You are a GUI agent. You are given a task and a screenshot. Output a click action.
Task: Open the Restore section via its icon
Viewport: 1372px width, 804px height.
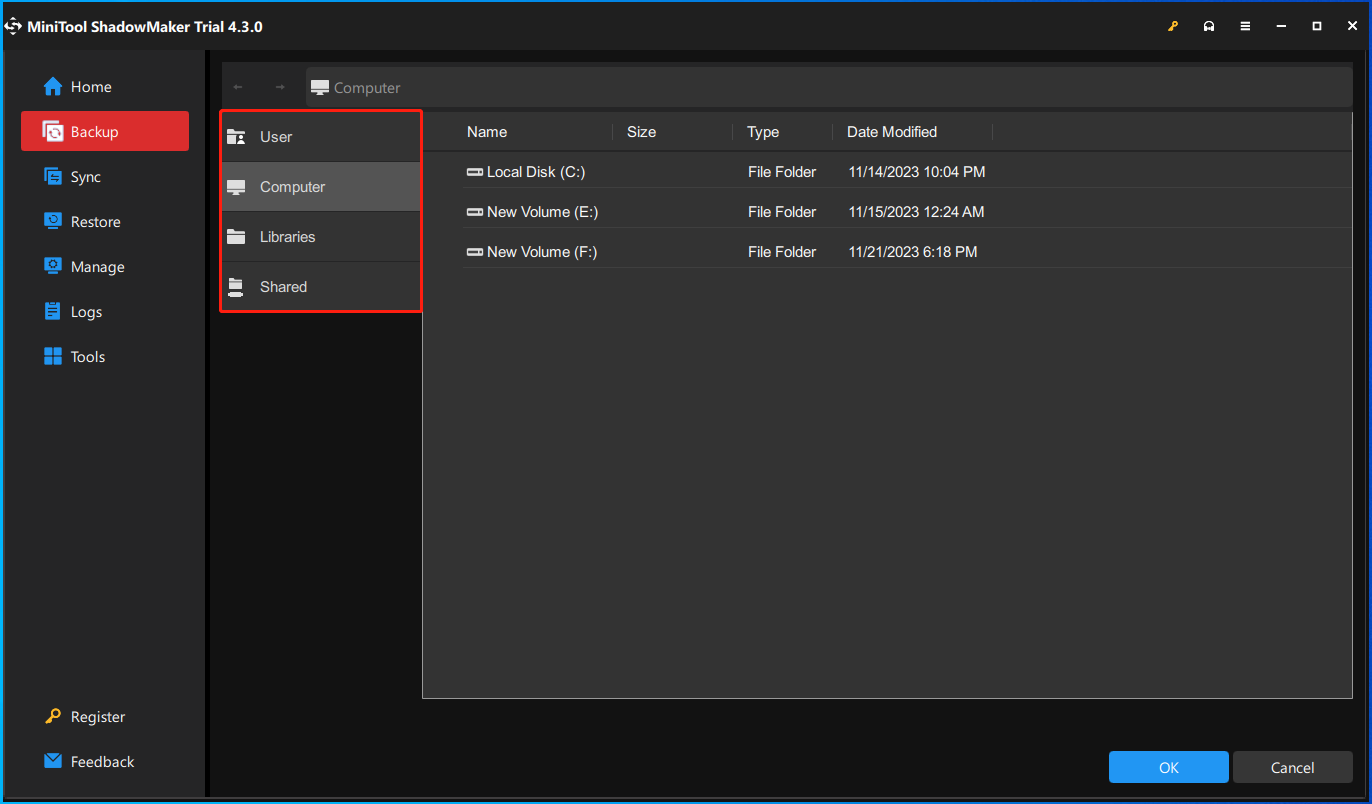pyautogui.click(x=51, y=221)
